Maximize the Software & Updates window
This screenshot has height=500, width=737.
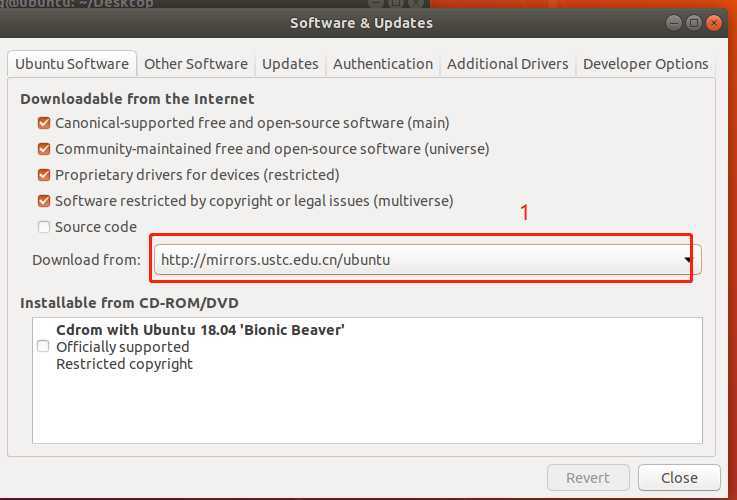(693, 22)
